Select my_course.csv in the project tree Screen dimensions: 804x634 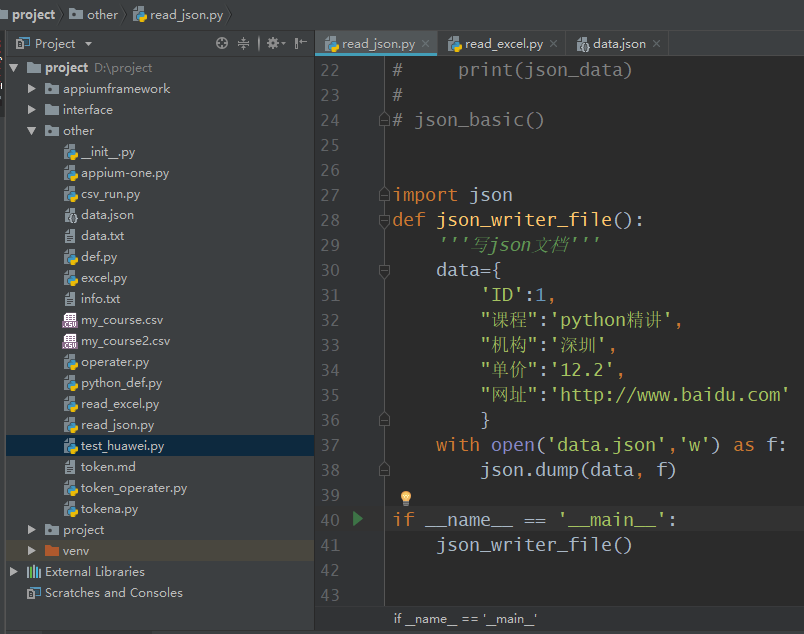pos(121,320)
